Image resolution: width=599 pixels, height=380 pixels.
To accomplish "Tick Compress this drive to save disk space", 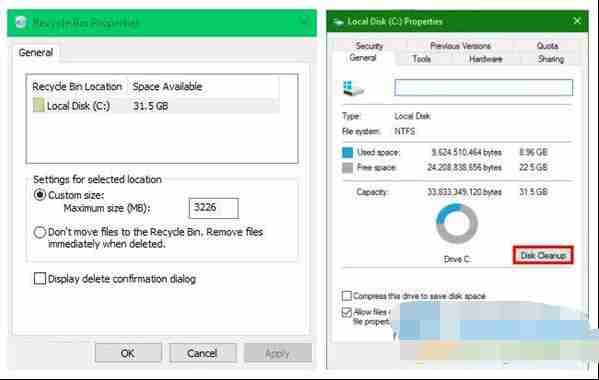I will (346, 296).
